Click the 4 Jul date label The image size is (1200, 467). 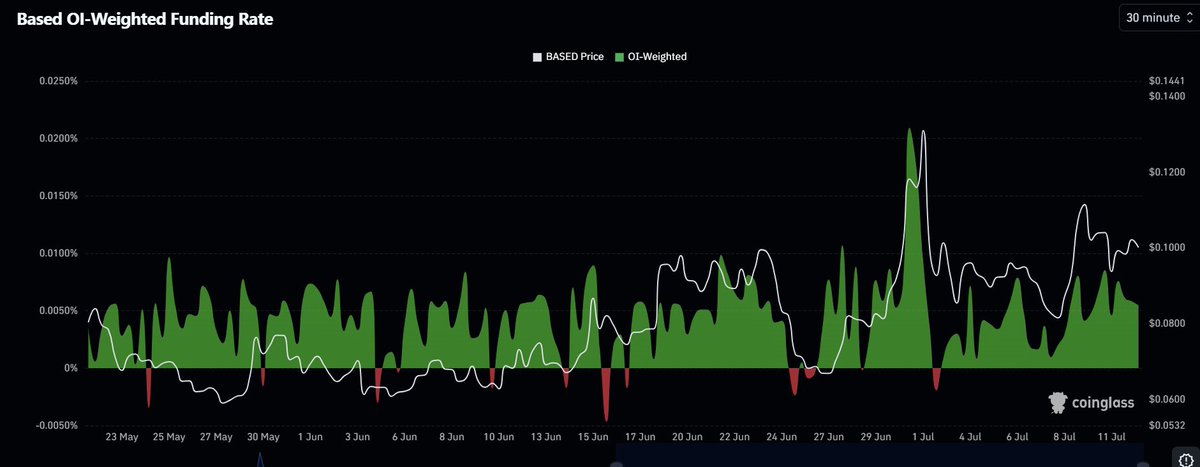(x=970, y=437)
